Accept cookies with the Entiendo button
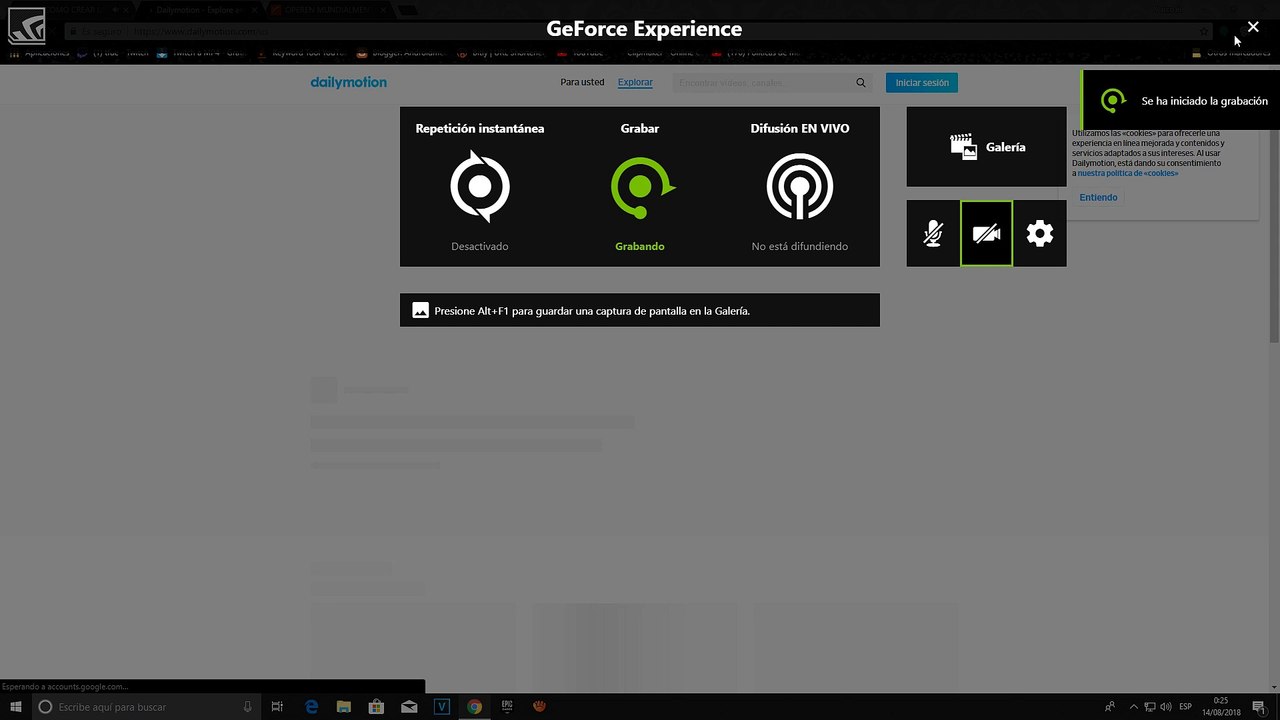 tap(1098, 197)
